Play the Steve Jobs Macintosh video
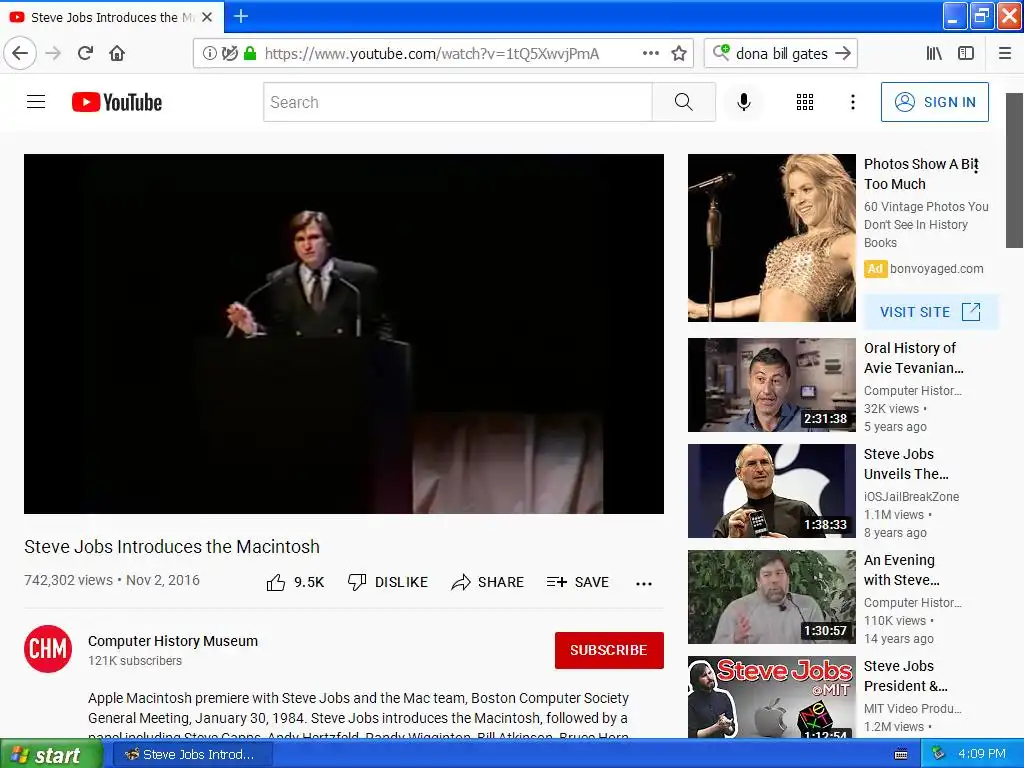The width and height of the screenshot is (1024, 768). click(344, 334)
